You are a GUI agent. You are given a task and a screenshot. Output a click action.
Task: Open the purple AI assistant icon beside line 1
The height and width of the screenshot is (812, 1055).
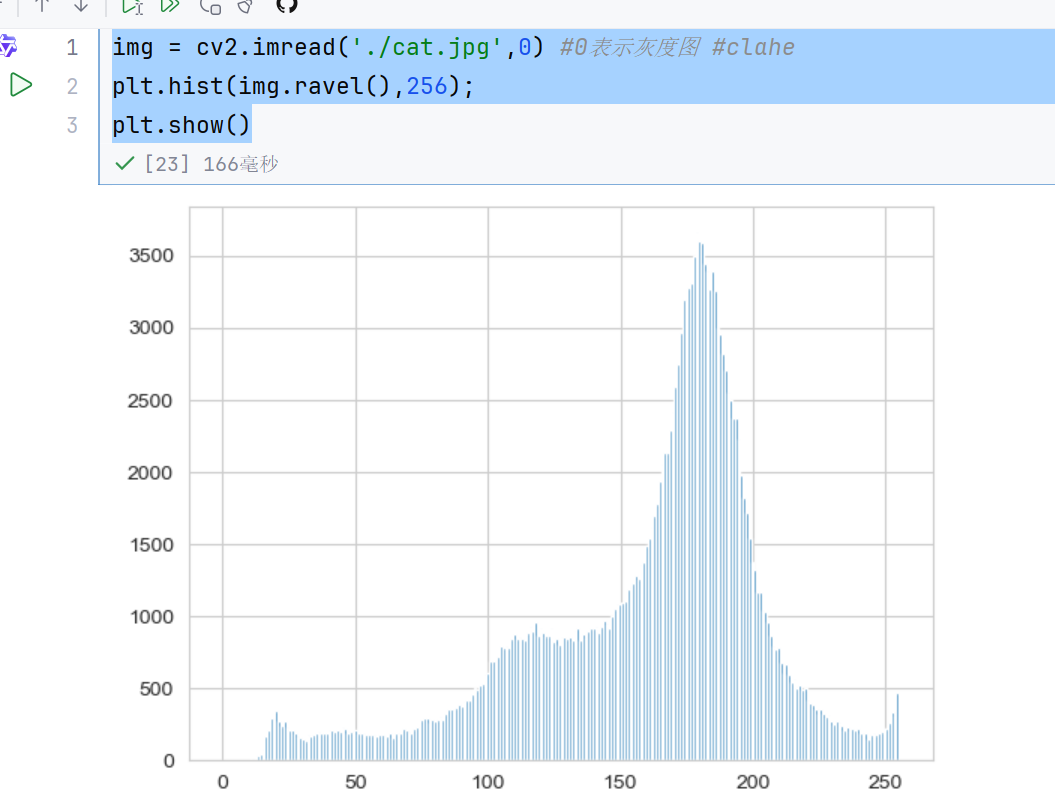click(7, 46)
